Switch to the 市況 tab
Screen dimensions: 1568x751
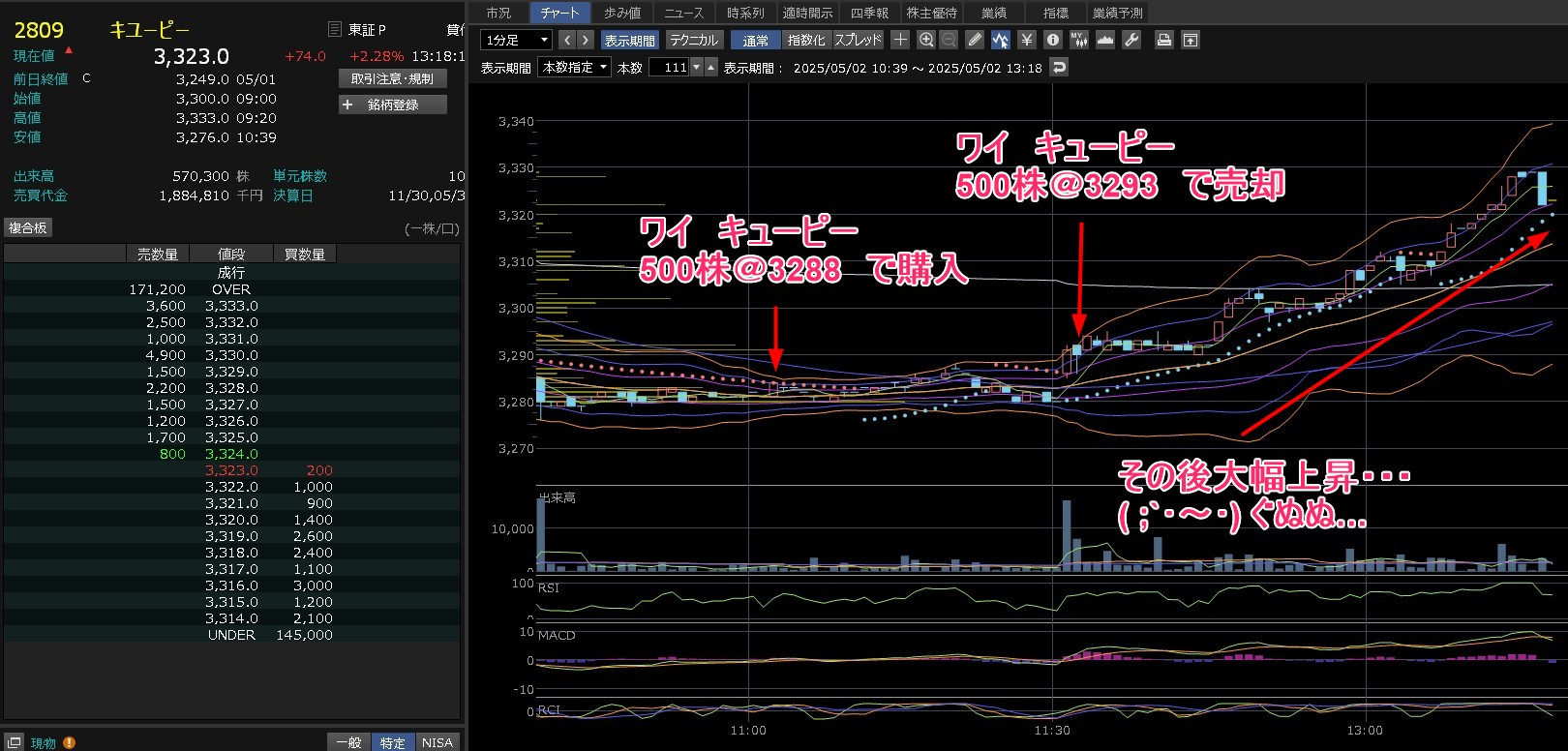498,13
